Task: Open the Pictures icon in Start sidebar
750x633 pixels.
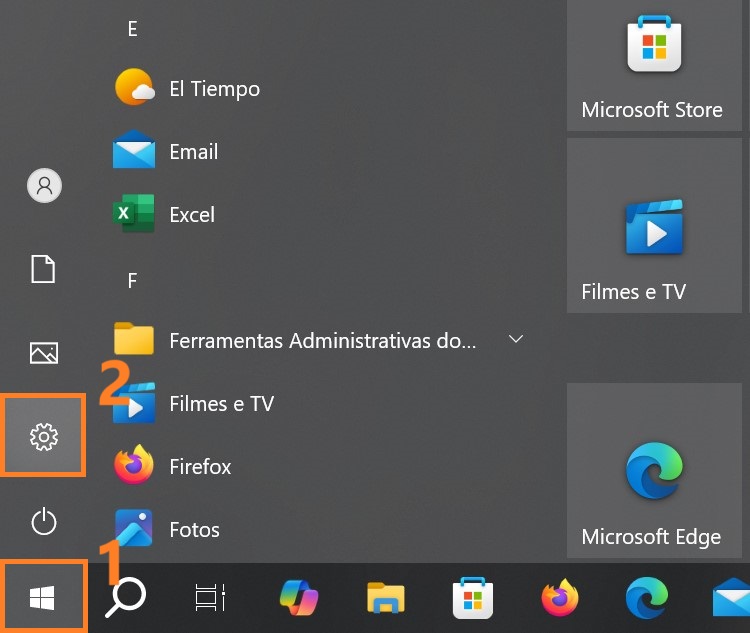Action: click(x=44, y=353)
